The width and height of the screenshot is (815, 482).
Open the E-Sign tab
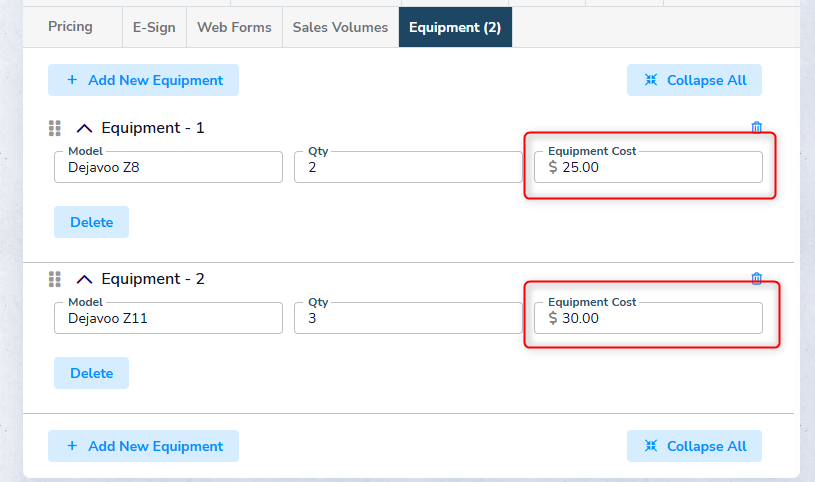point(154,28)
